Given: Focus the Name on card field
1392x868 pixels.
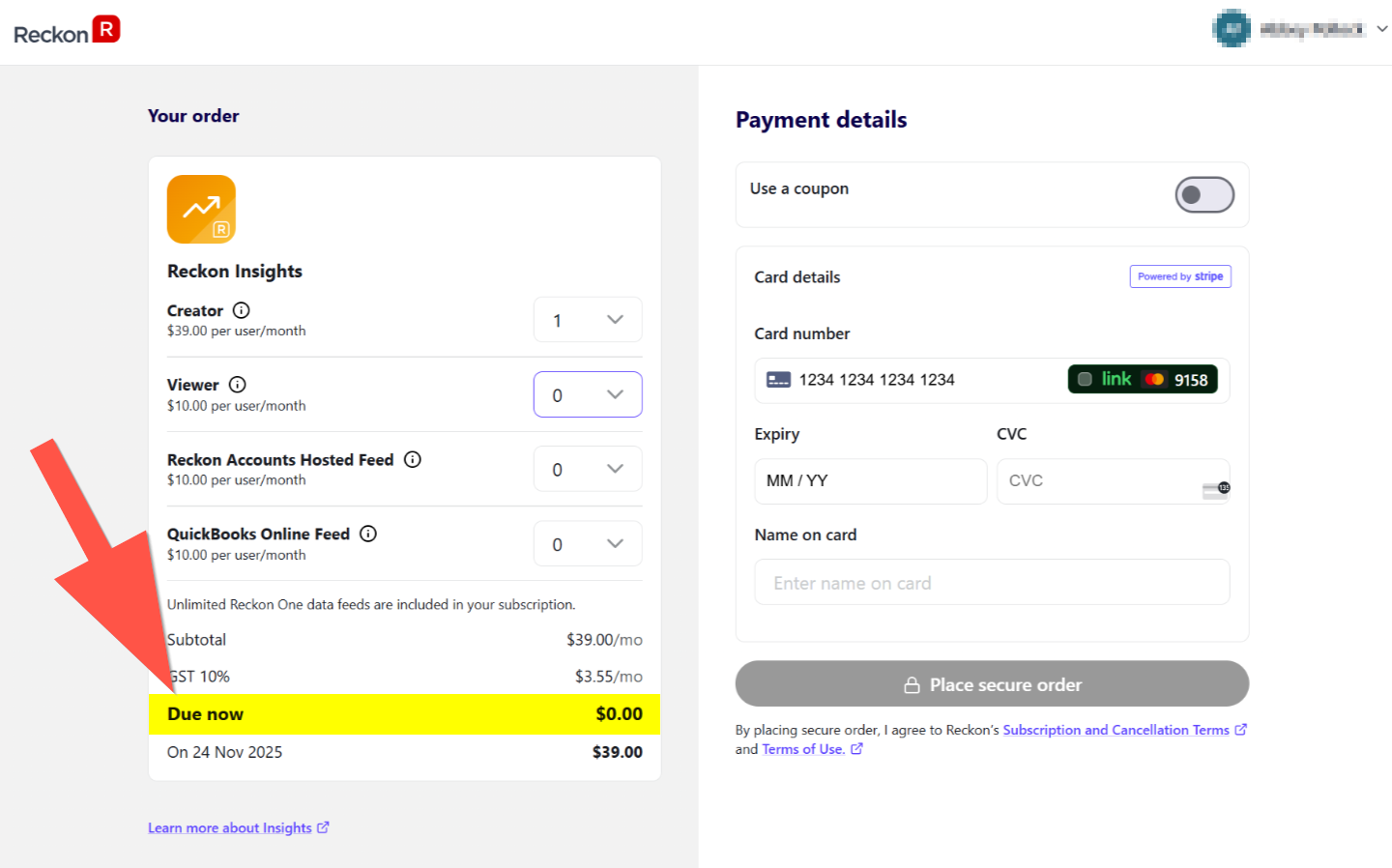Looking at the screenshot, I should (x=992, y=583).
